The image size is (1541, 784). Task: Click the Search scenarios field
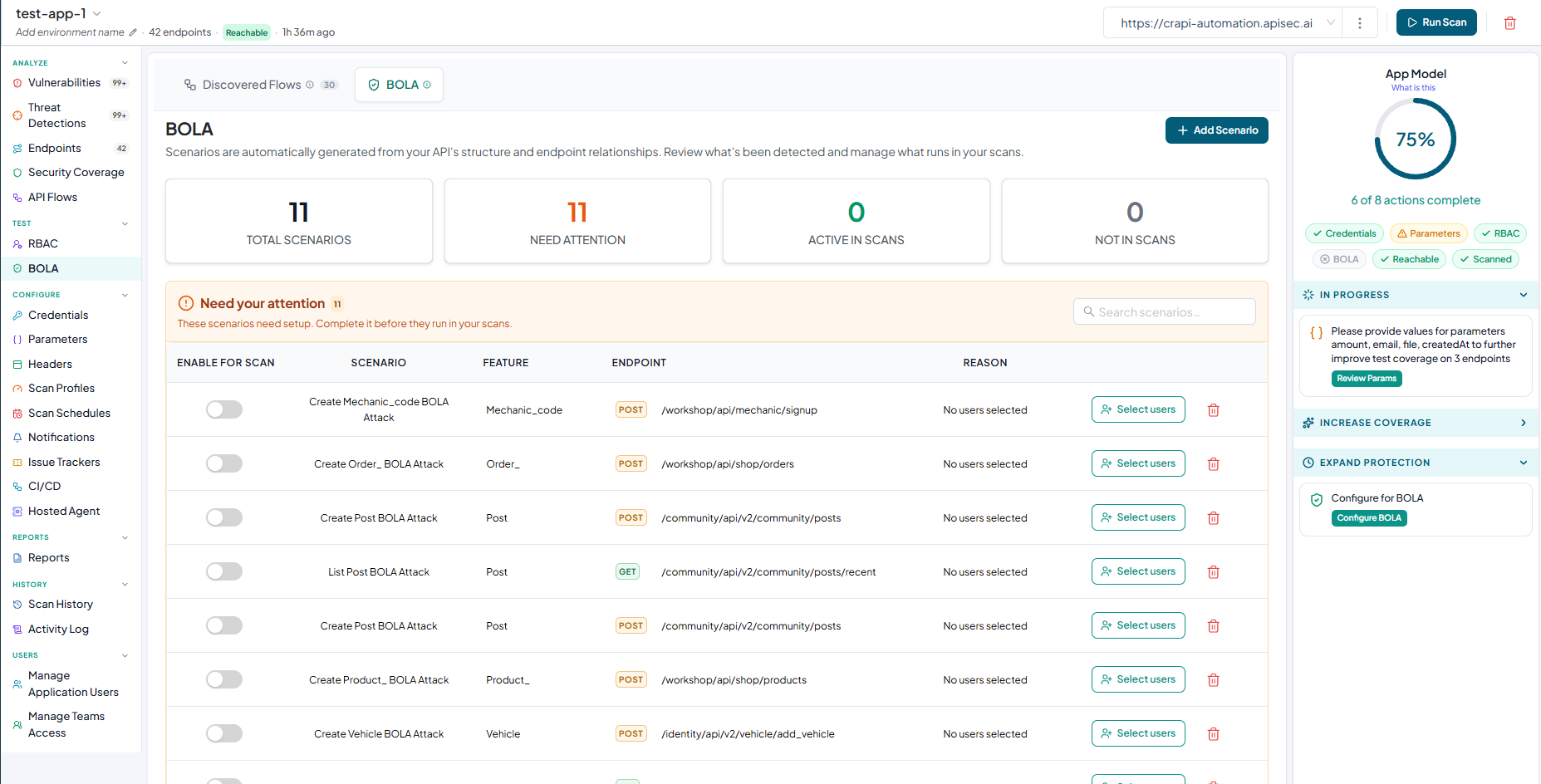coord(1164,311)
